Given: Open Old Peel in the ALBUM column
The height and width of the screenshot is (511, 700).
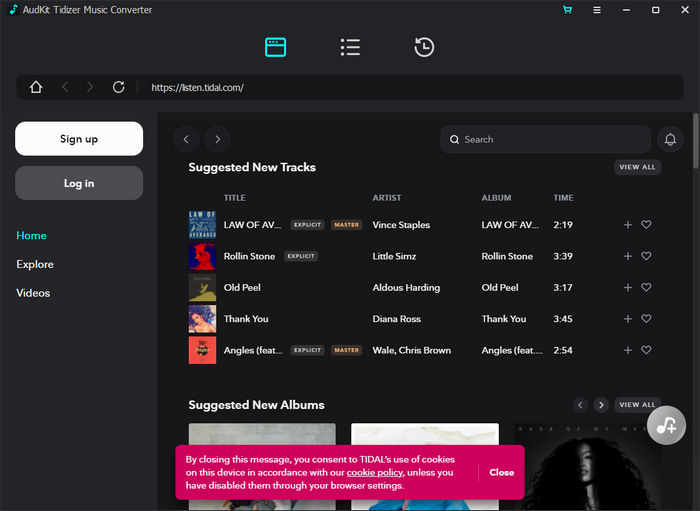Looking at the screenshot, I should coord(500,287).
